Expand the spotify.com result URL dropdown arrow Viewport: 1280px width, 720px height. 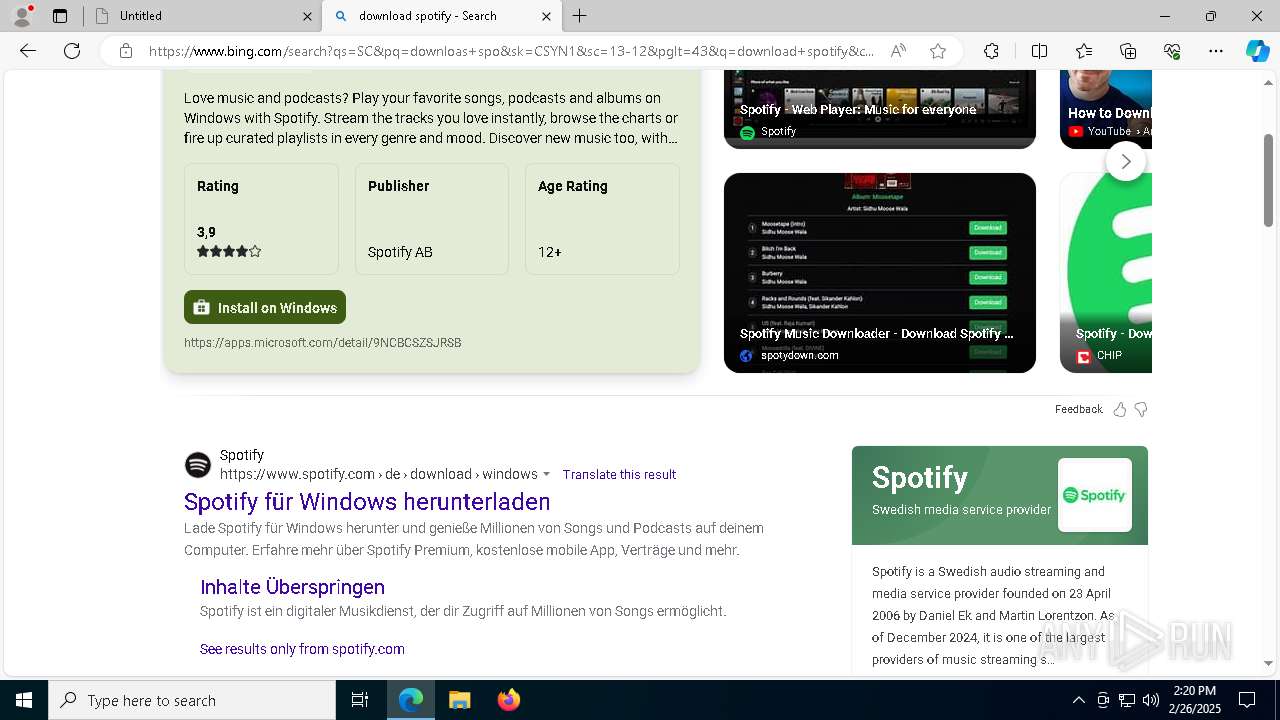[546, 474]
